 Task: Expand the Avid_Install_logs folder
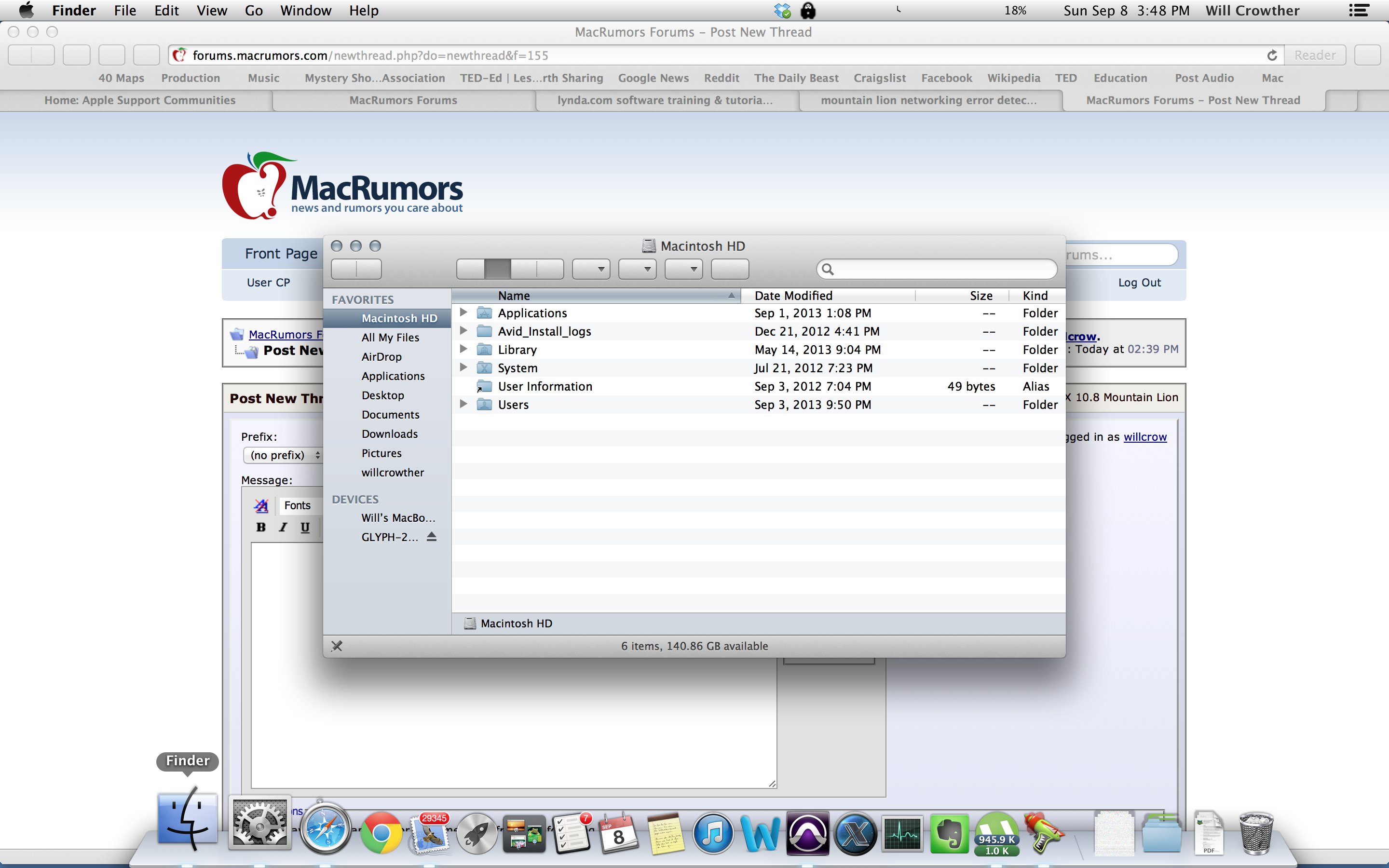[x=463, y=331]
